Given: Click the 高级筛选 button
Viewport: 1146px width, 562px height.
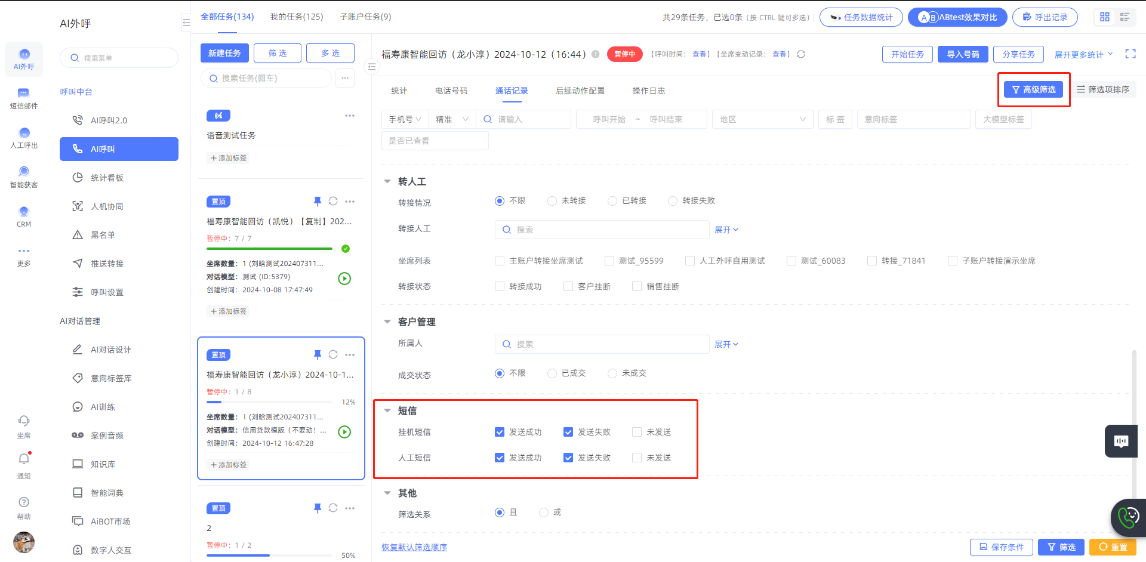Looking at the screenshot, I should 1033,89.
